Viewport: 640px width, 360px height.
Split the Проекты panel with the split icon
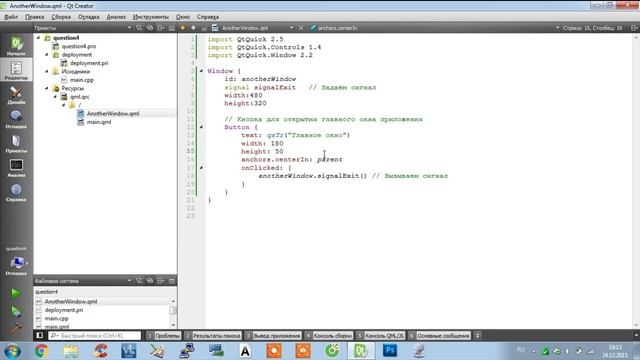(x=160, y=28)
